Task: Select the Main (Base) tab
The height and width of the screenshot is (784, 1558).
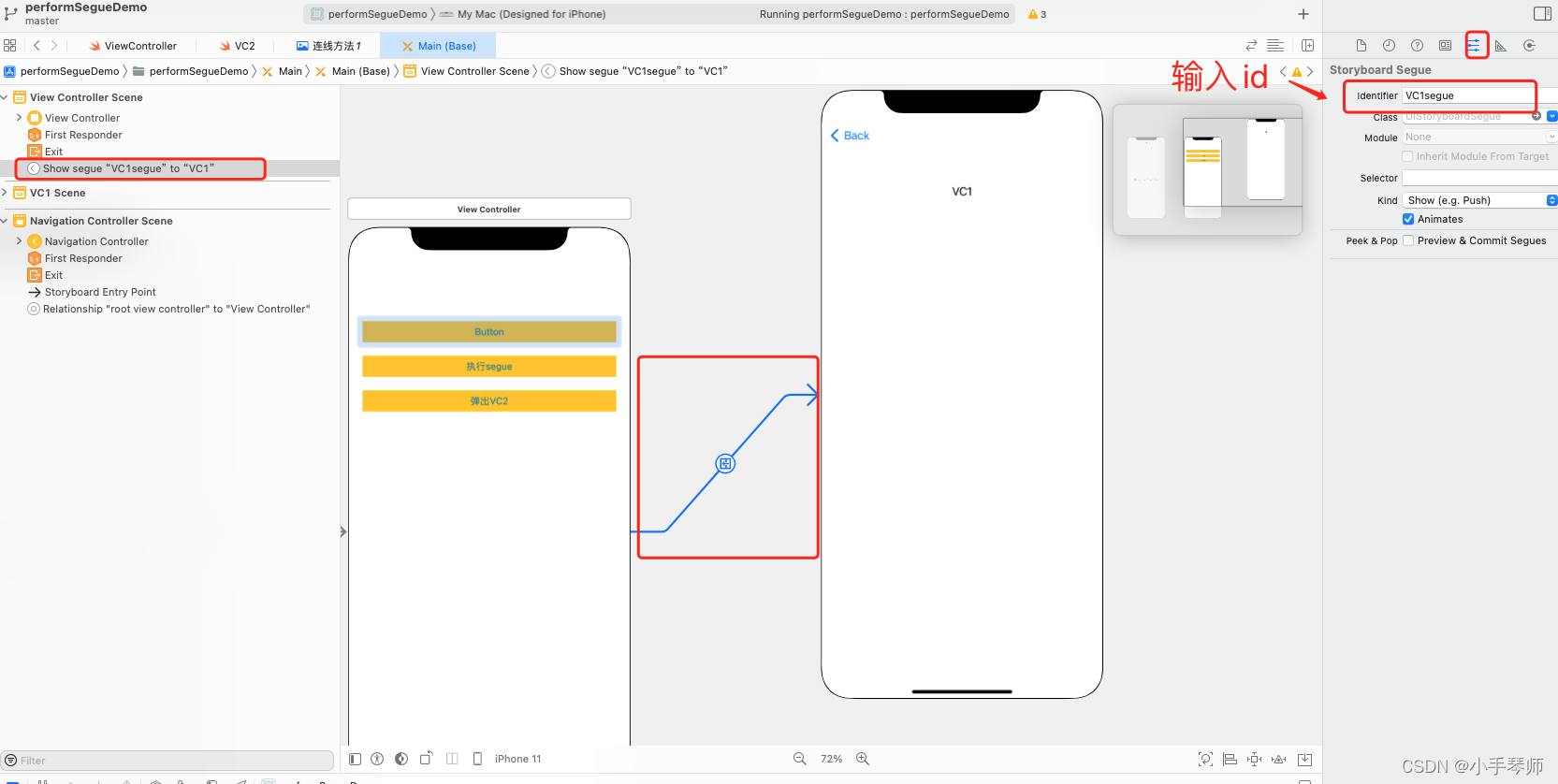Action: pyautogui.click(x=439, y=46)
